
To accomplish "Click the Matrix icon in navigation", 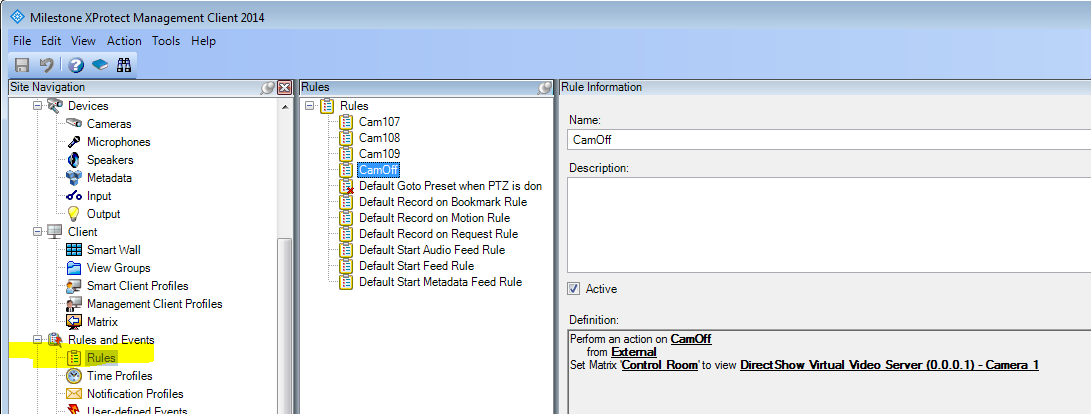I will (74, 322).
